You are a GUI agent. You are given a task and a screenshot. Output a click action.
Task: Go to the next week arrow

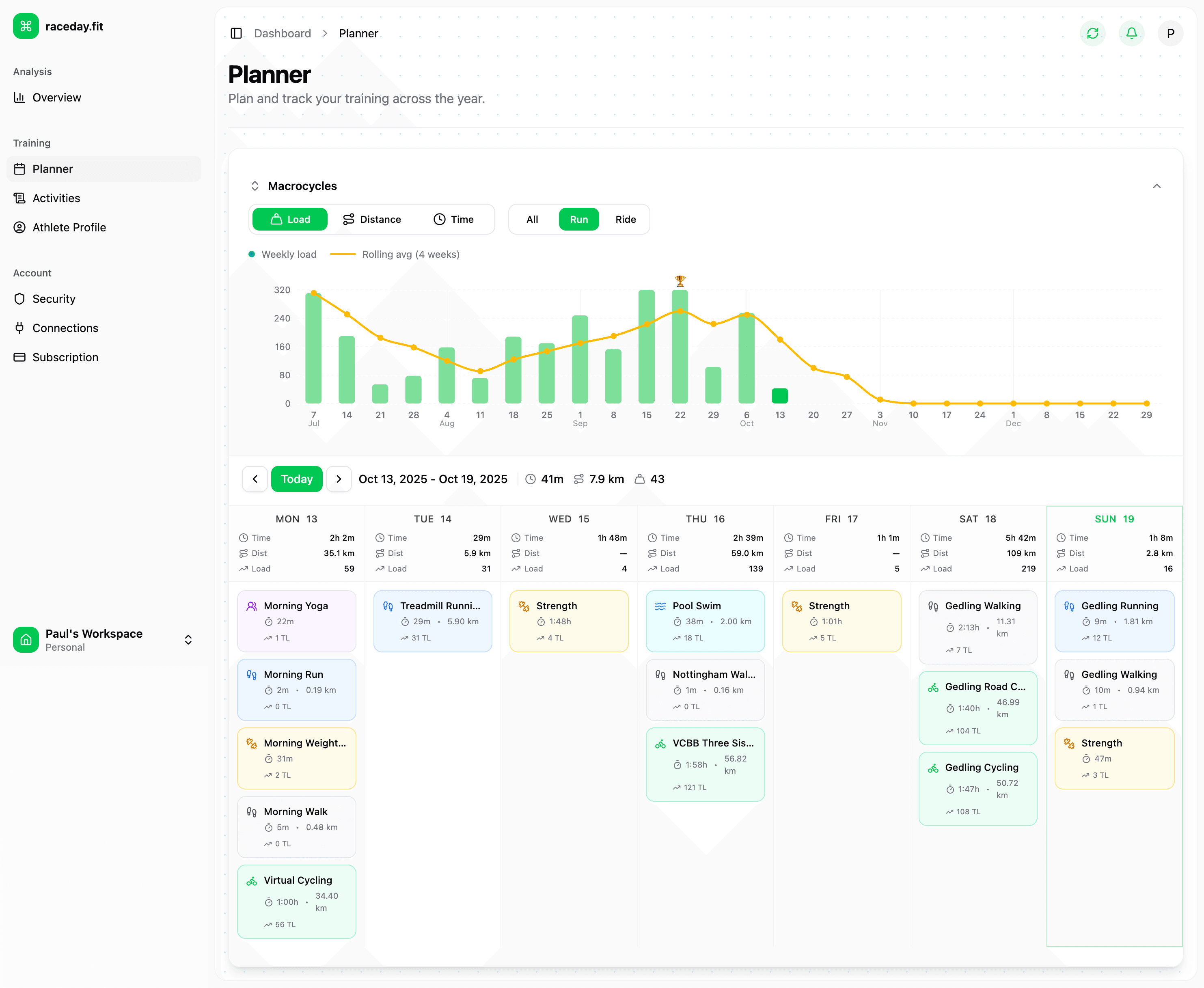click(339, 479)
